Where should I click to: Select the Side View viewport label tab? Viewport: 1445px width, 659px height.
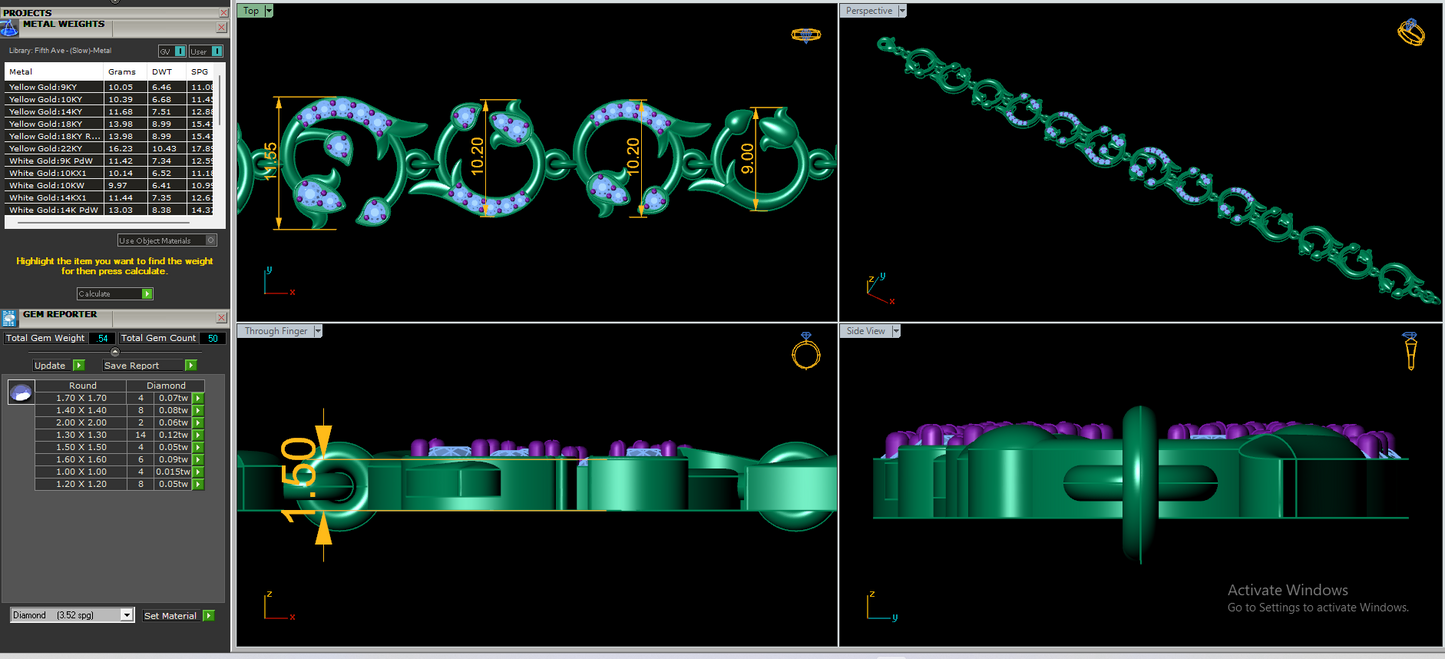(x=866, y=331)
